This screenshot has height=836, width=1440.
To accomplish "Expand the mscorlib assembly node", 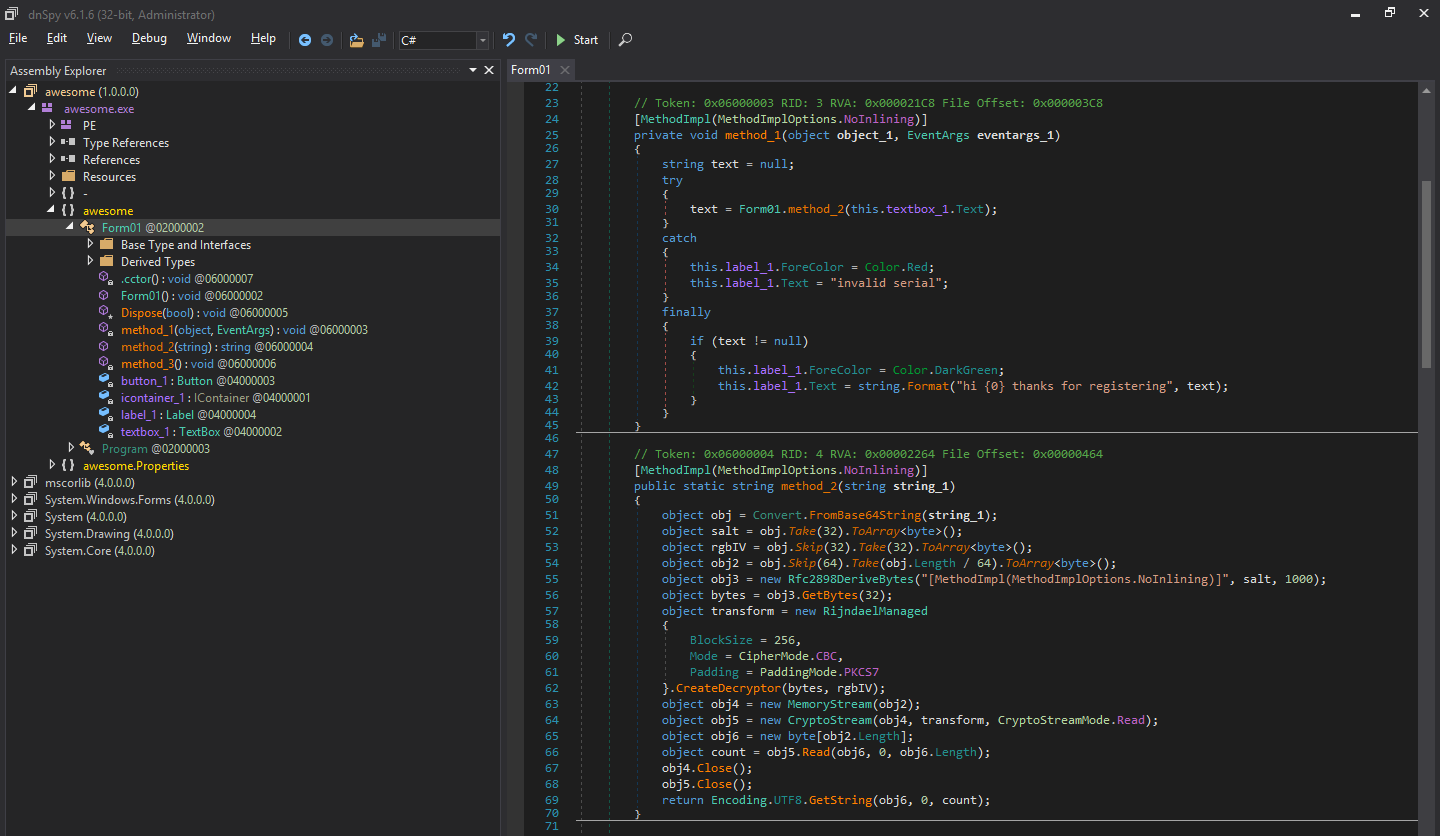I will pos(14,483).
